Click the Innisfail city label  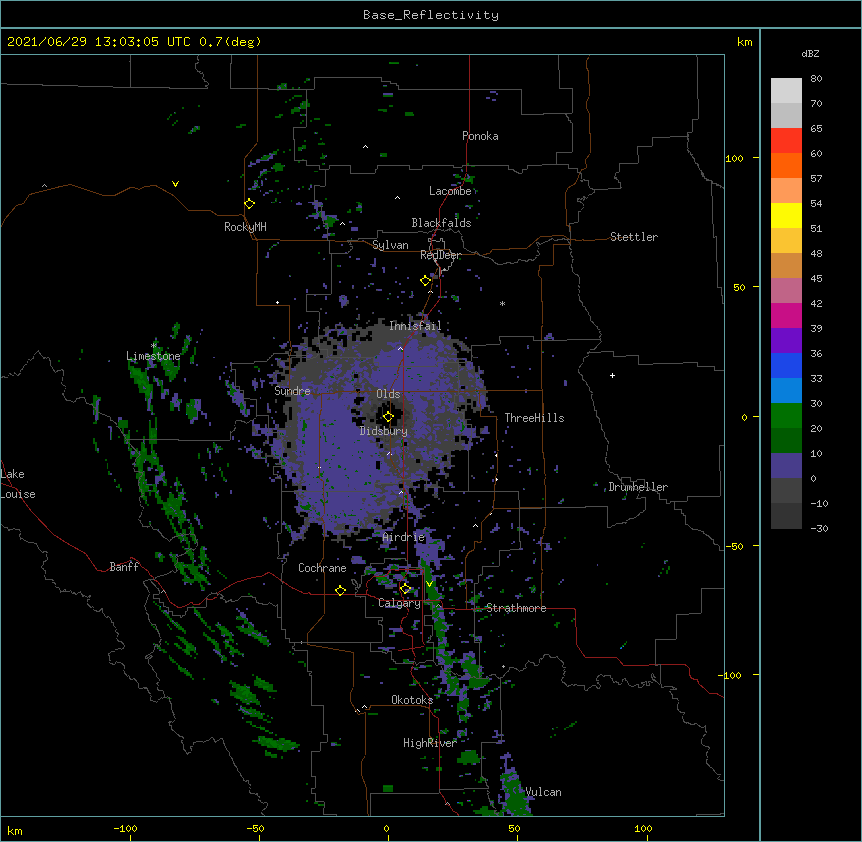coord(415,326)
